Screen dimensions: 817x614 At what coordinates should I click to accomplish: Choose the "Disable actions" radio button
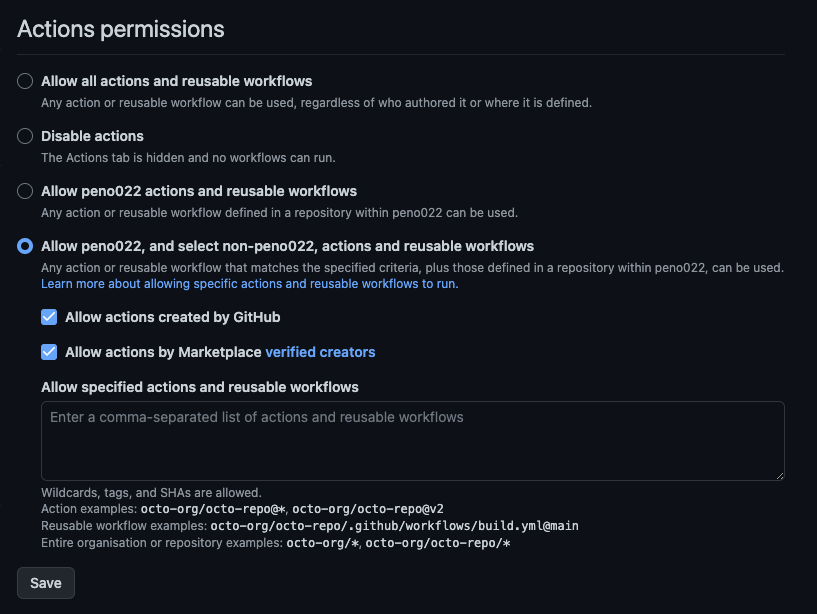[25, 136]
